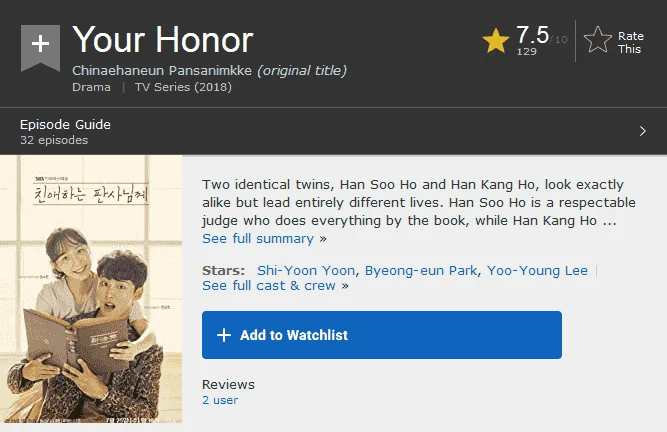Open Shi-Yoon Yoon's profile link
667x432 pixels.
(306, 270)
